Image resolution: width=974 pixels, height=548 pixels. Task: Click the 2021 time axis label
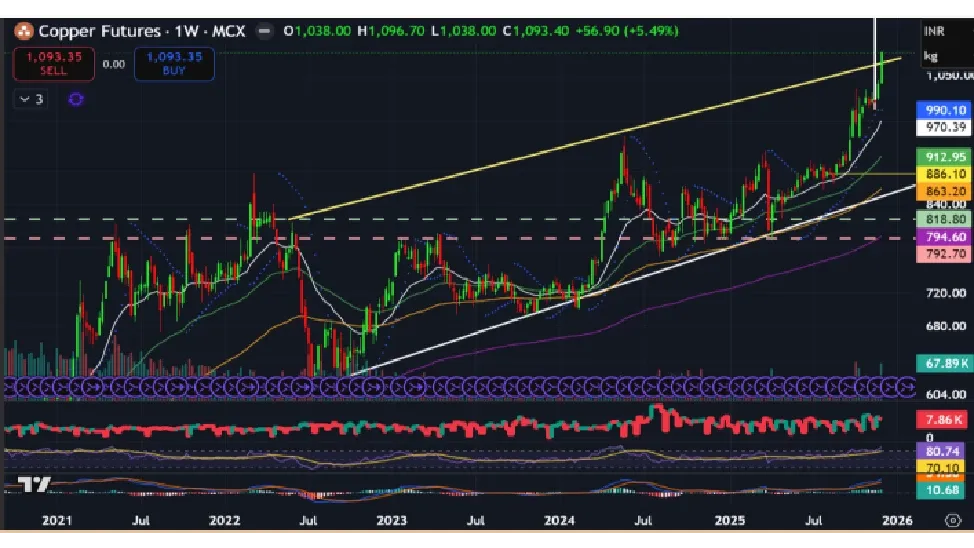pos(57,521)
